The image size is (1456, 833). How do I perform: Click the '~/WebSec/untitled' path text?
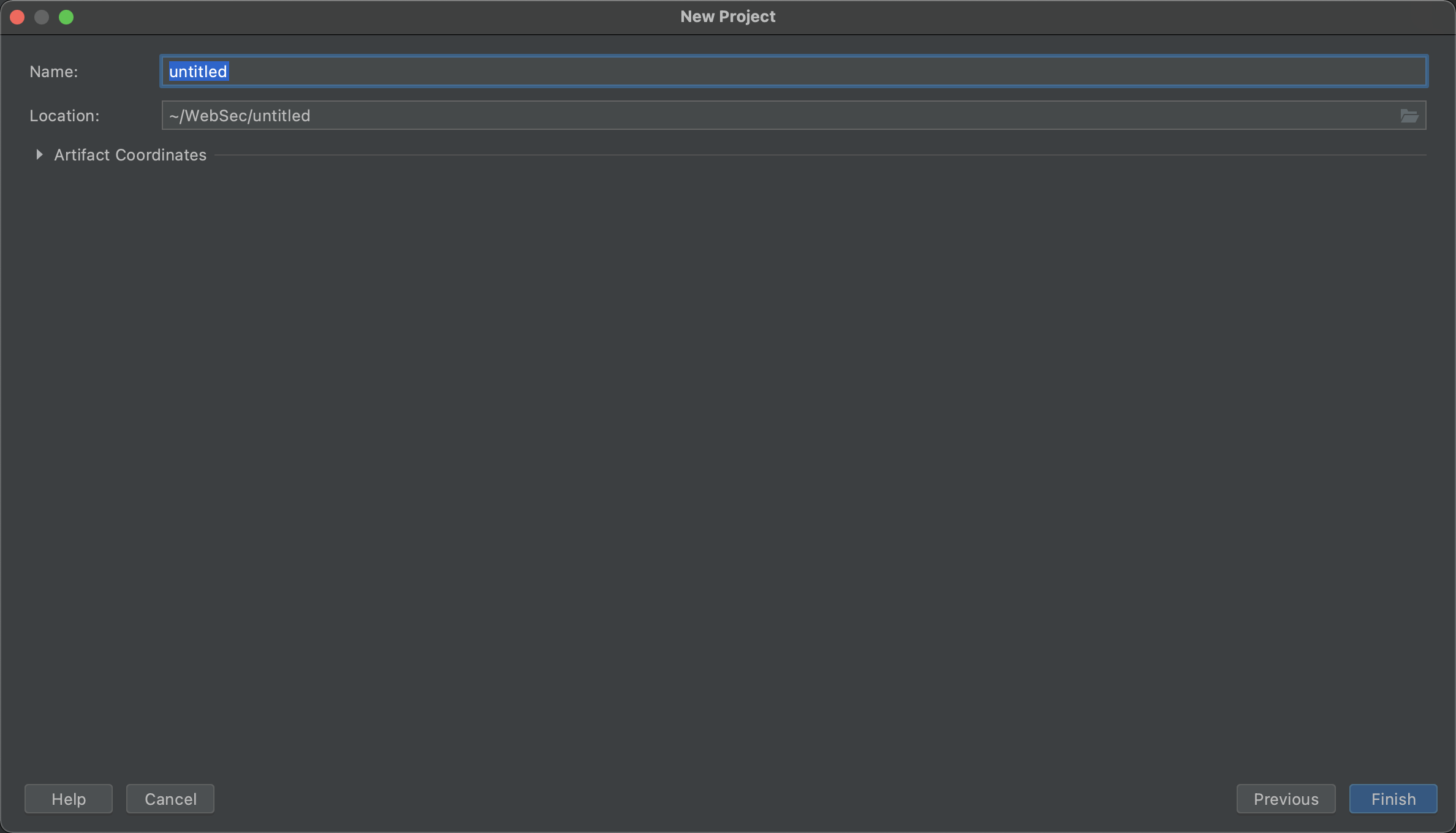click(x=240, y=116)
